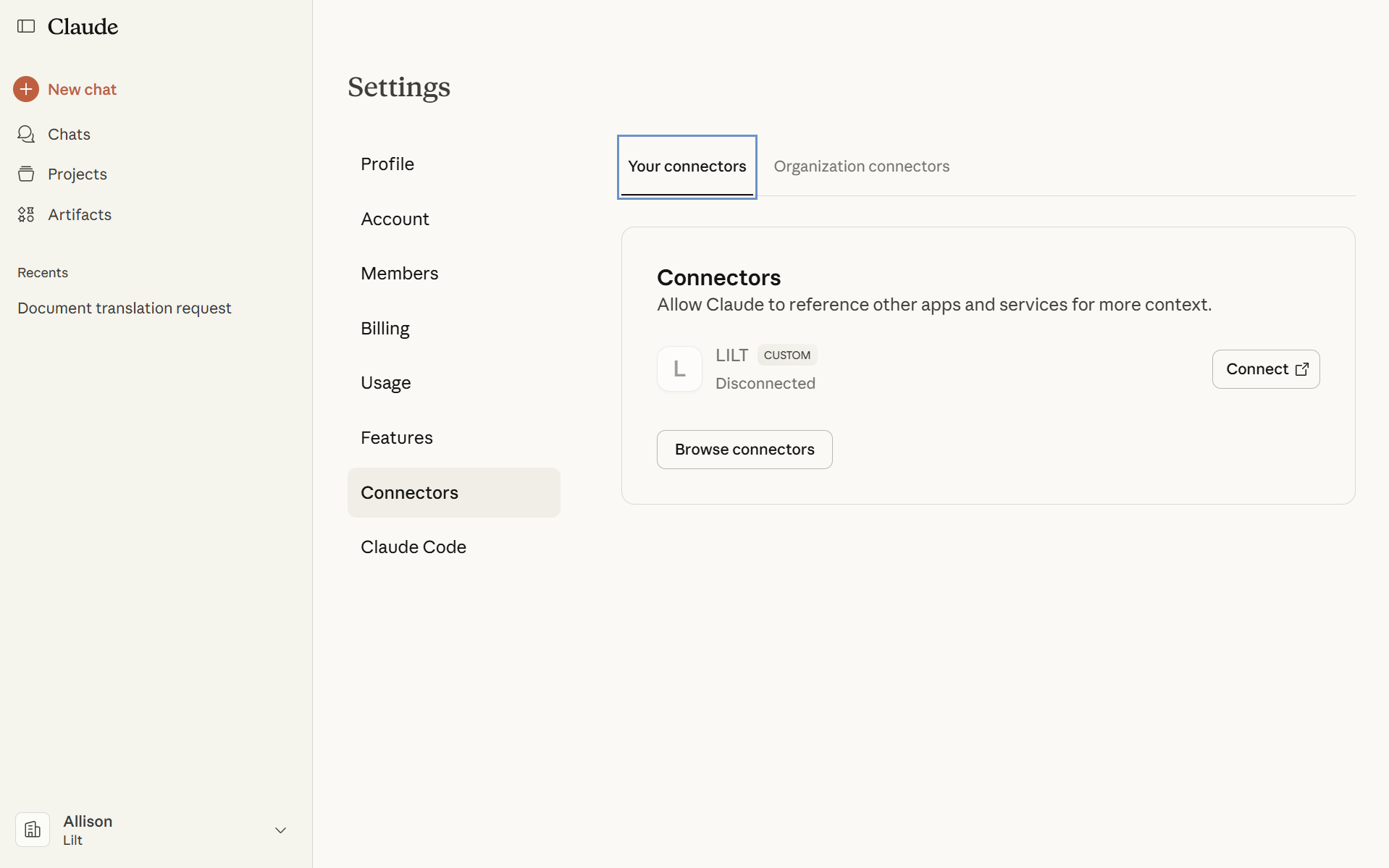The width and height of the screenshot is (1389, 868).
Task: Click the Chats speech bubble icon
Action: 26,134
